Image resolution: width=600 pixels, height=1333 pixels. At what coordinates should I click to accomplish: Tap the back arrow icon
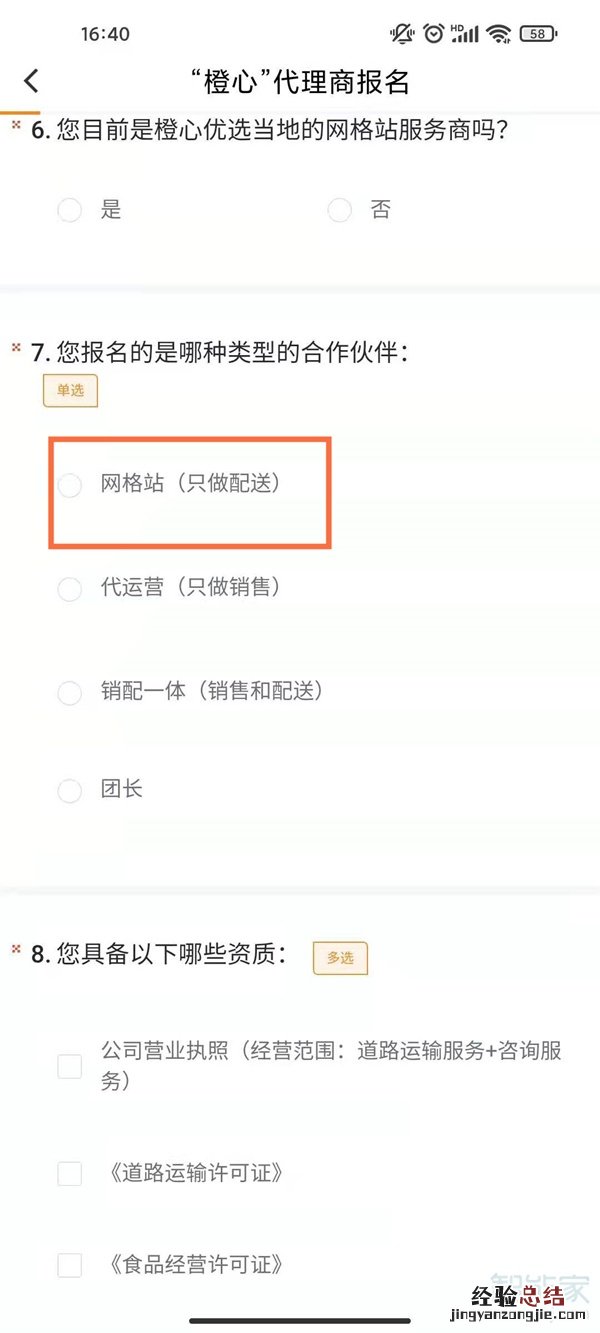pos(32,81)
